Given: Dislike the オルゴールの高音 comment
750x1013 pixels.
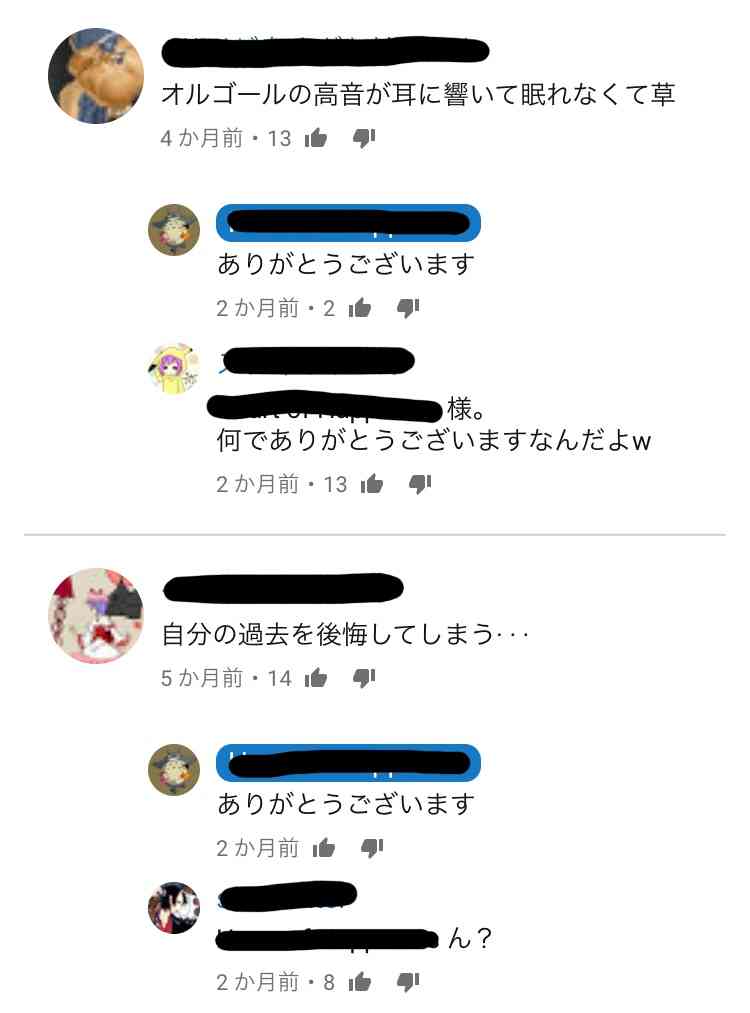Looking at the screenshot, I should pyautogui.click(x=364, y=138).
